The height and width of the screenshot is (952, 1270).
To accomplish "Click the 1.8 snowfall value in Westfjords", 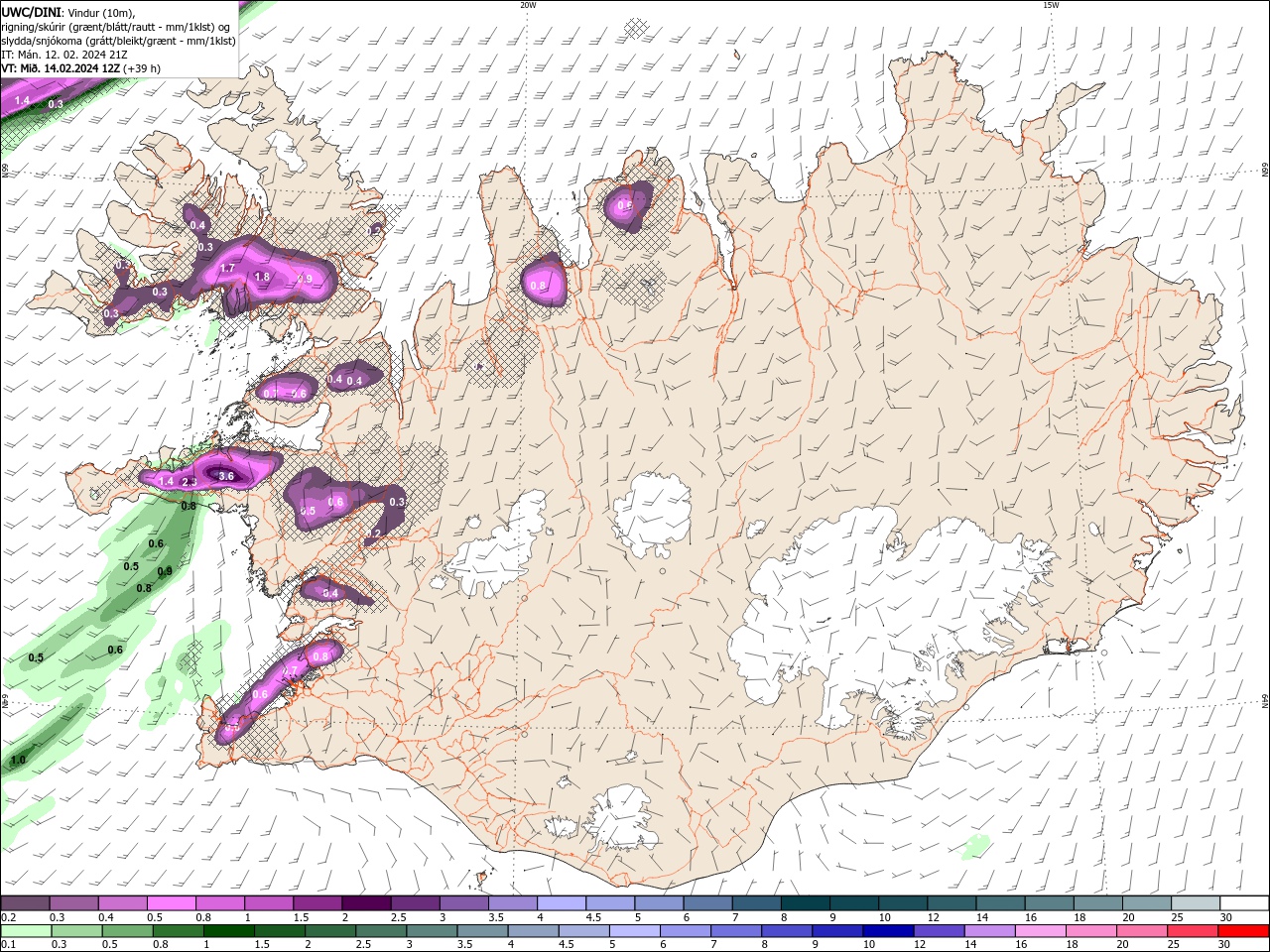I will click(262, 277).
